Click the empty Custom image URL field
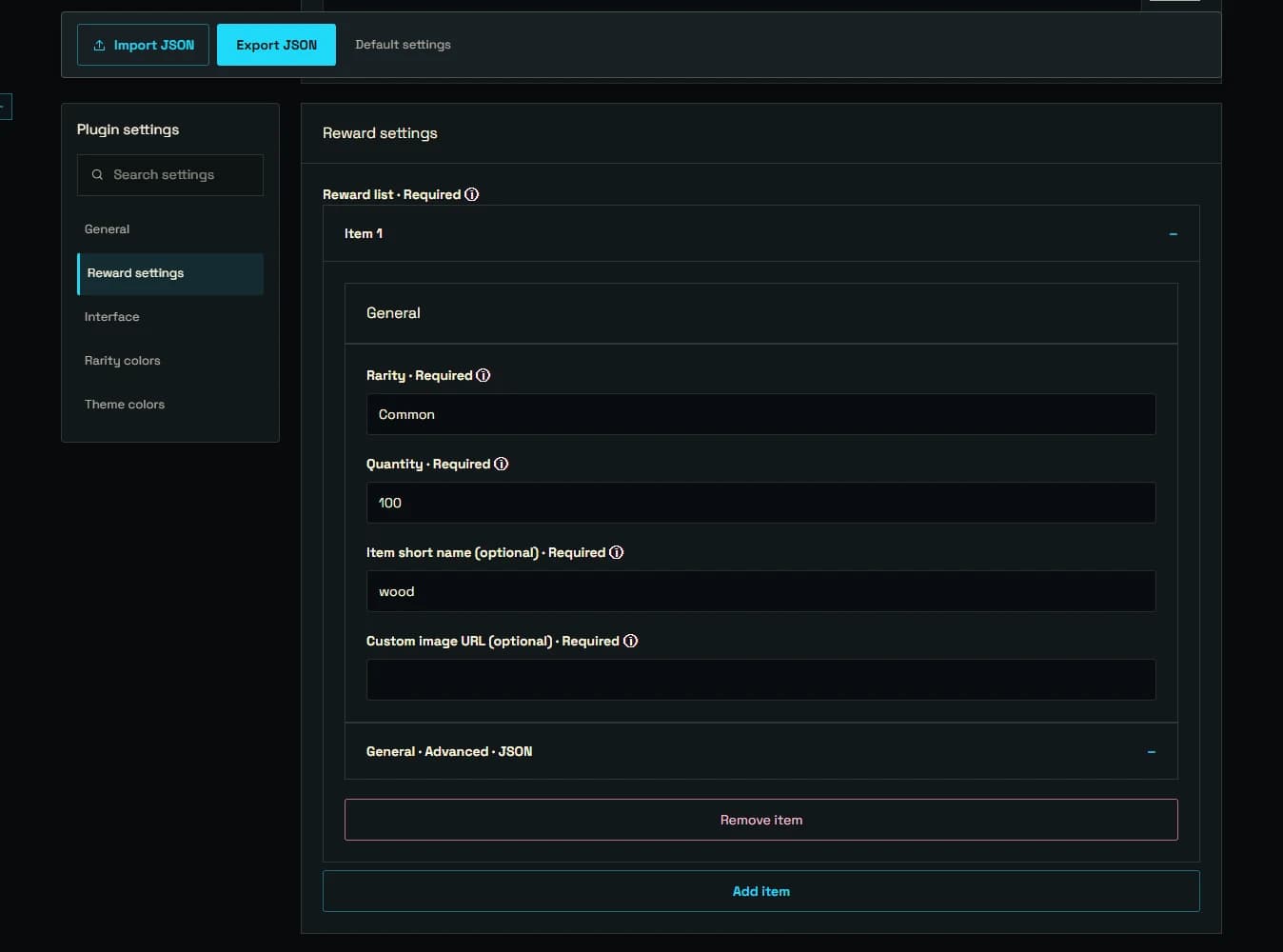 [760, 680]
